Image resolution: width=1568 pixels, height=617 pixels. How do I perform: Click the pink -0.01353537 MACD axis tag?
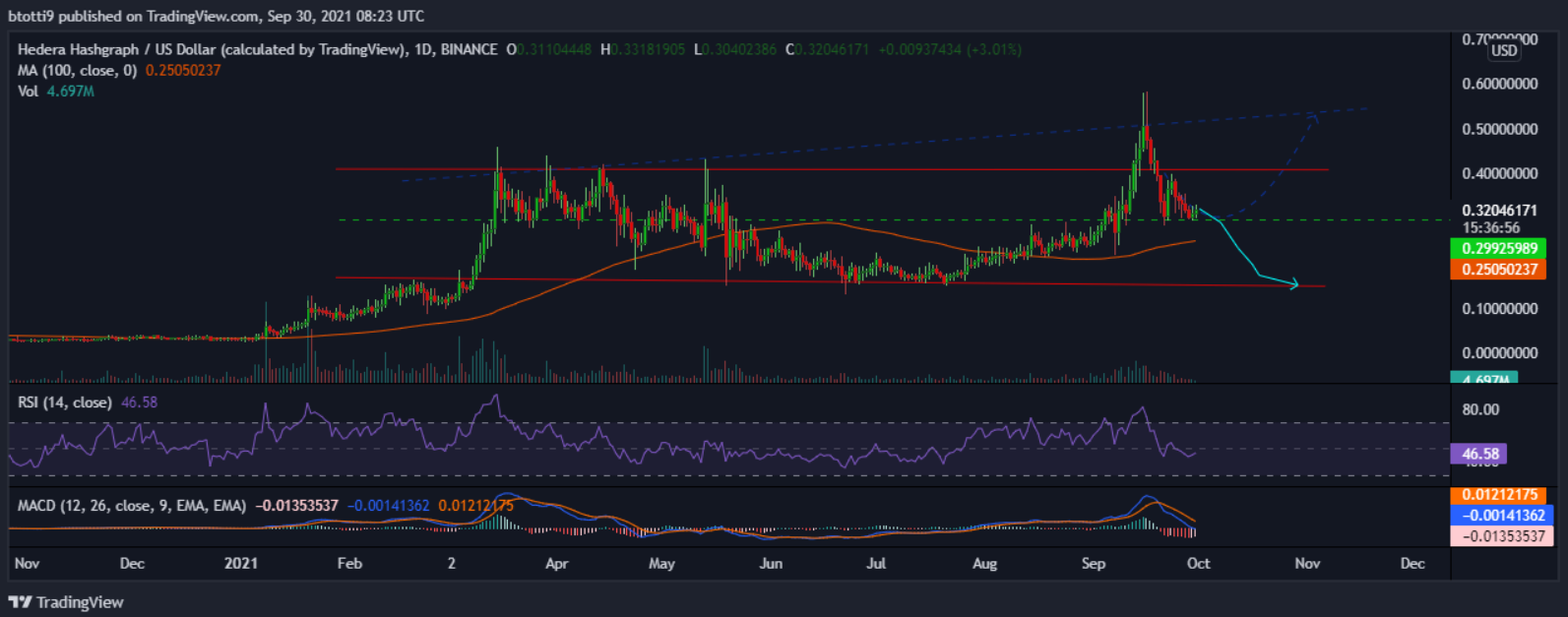[x=1501, y=536]
